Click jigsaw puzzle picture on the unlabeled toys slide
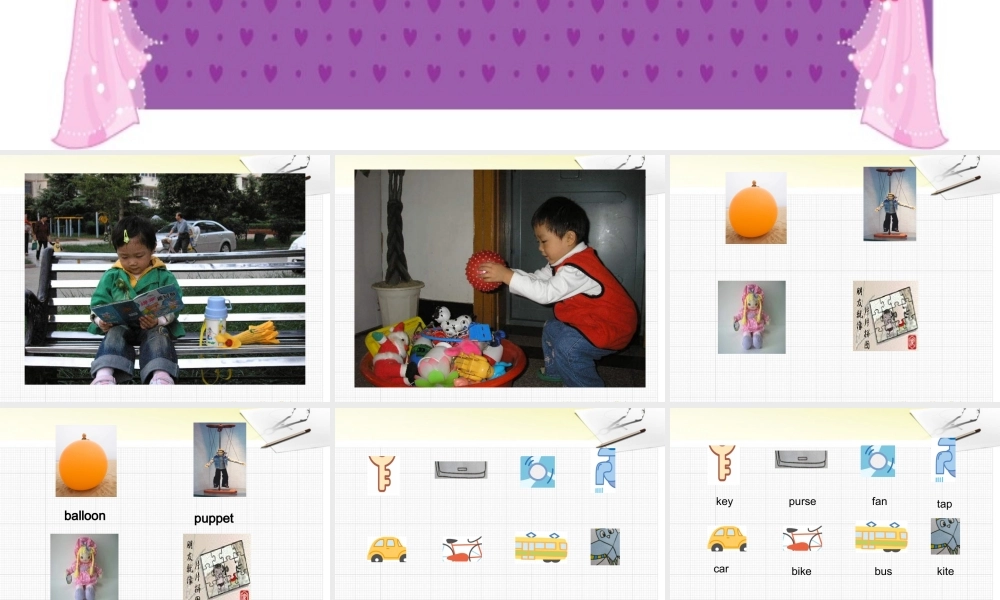 click(x=885, y=316)
